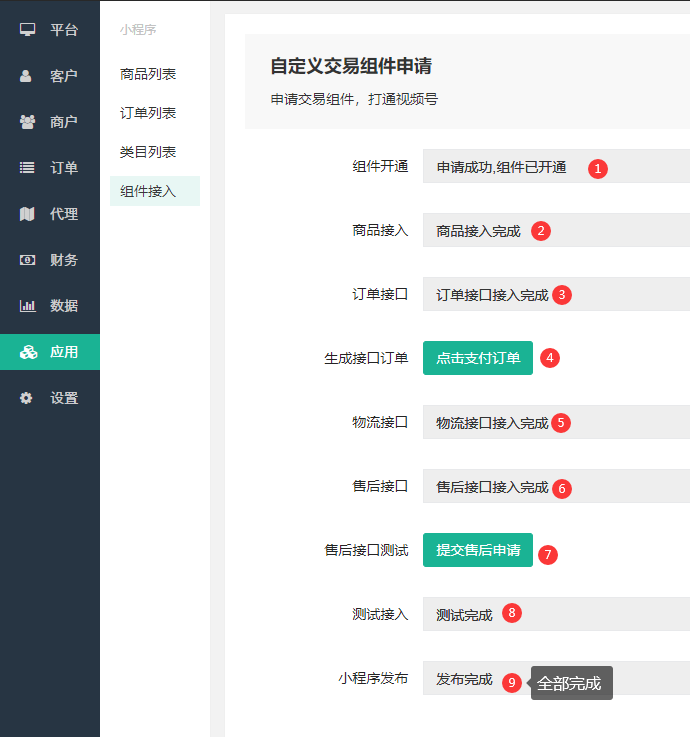Screen dimensions: 690x737
Task: Click the red badge numbered 9
Action: 512,682
